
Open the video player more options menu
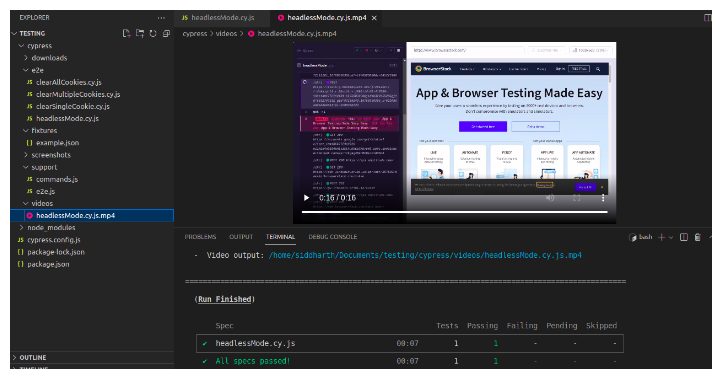[603, 198]
